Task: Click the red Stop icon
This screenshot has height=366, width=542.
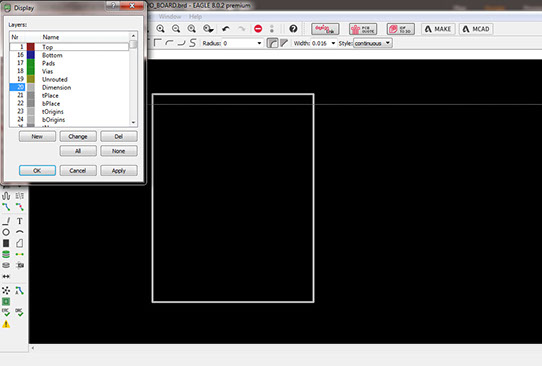Action: (x=258, y=29)
